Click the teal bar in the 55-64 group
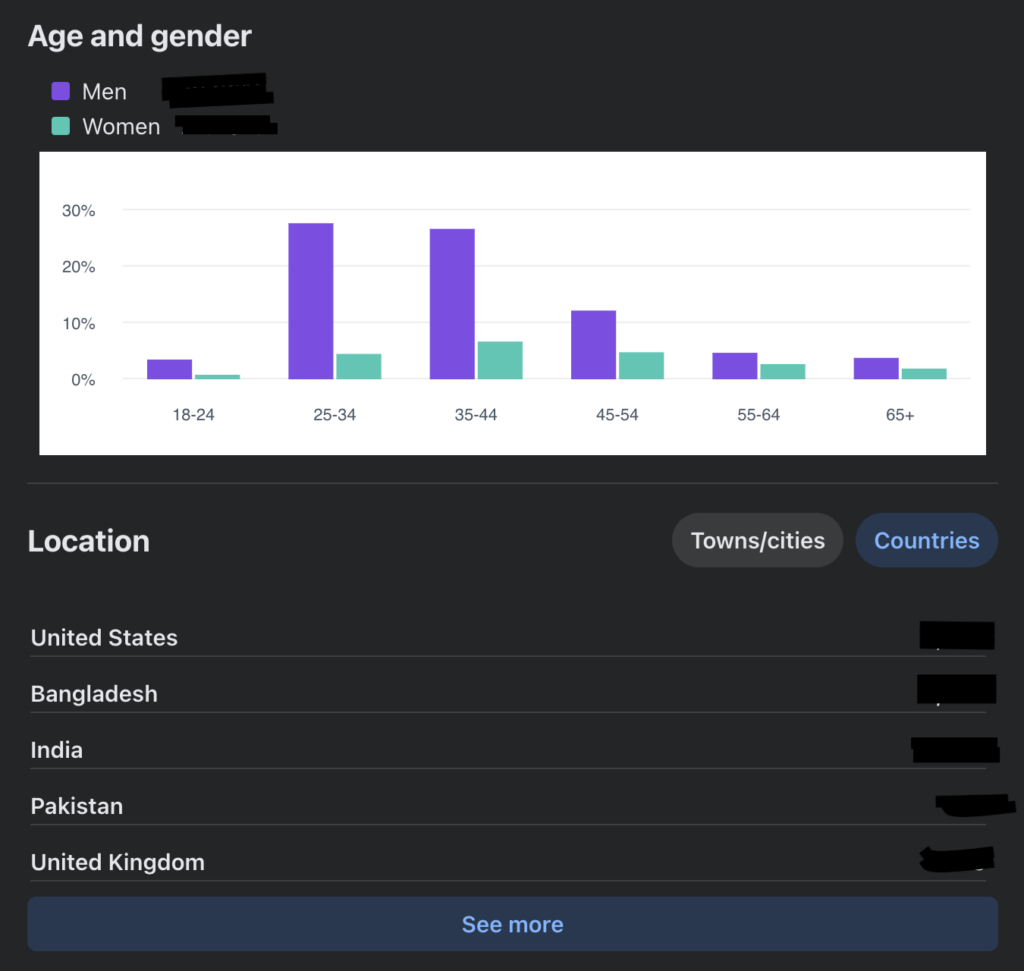The image size is (1024, 971). click(x=782, y=370)
